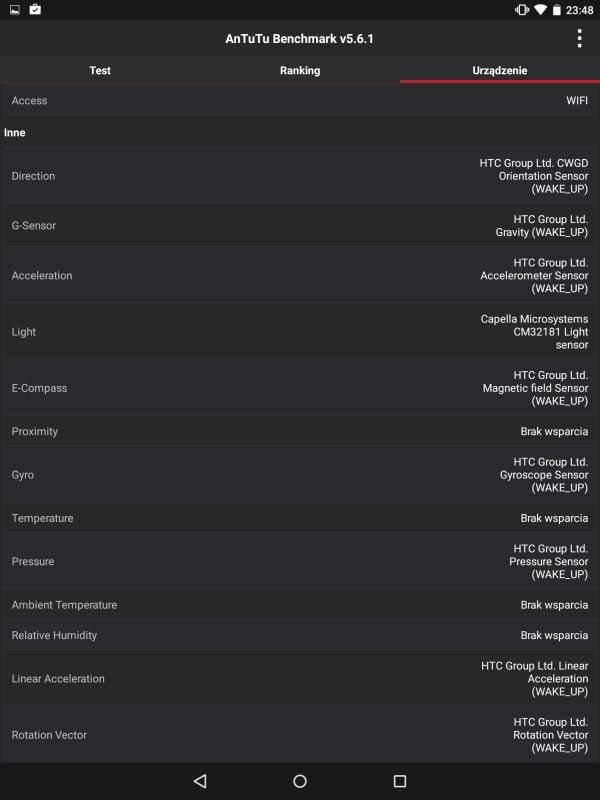600x800 pixels.
Task: Open the three-dot overflow menu
Action: click(x=579, y=38)
